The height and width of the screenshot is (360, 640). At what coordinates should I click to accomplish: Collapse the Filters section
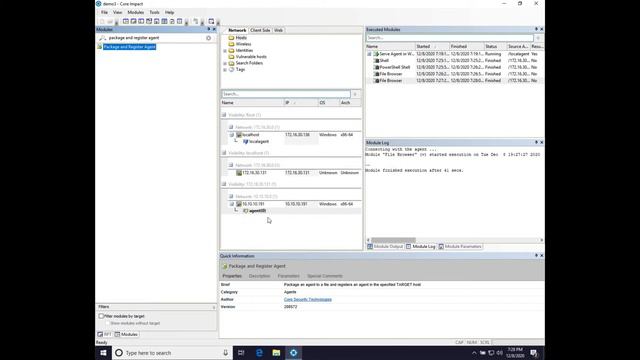(x=213, y=307)
